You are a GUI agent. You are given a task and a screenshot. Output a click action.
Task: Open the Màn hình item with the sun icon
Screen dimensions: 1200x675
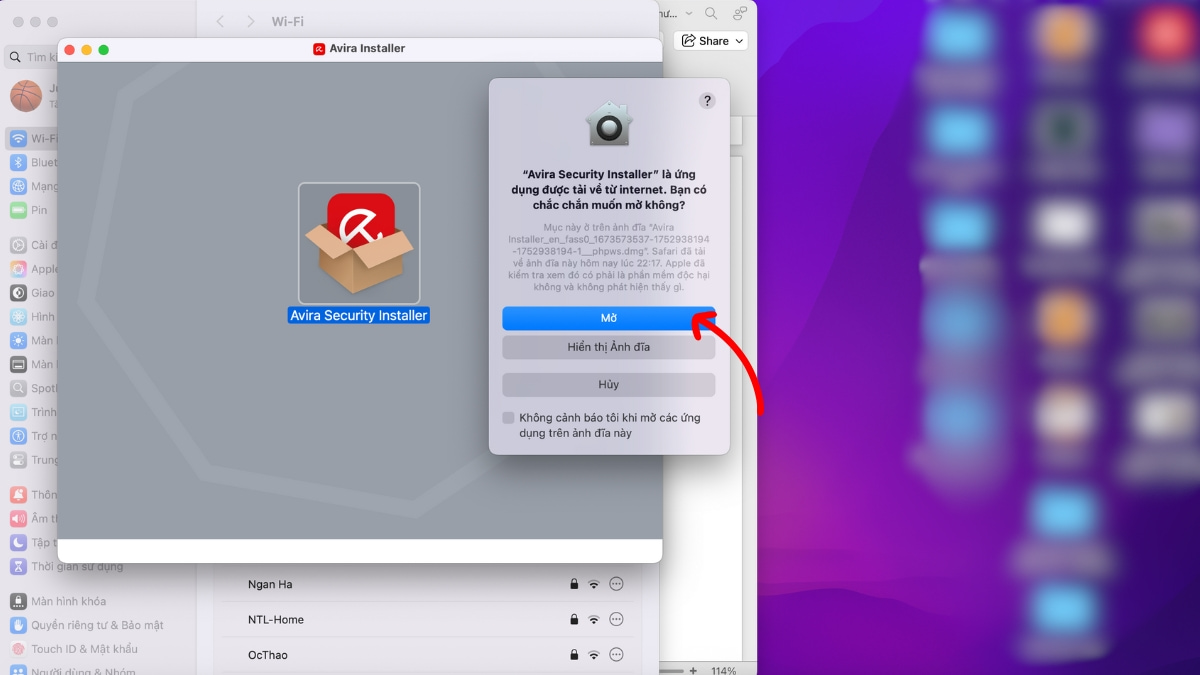coord(31,341)
